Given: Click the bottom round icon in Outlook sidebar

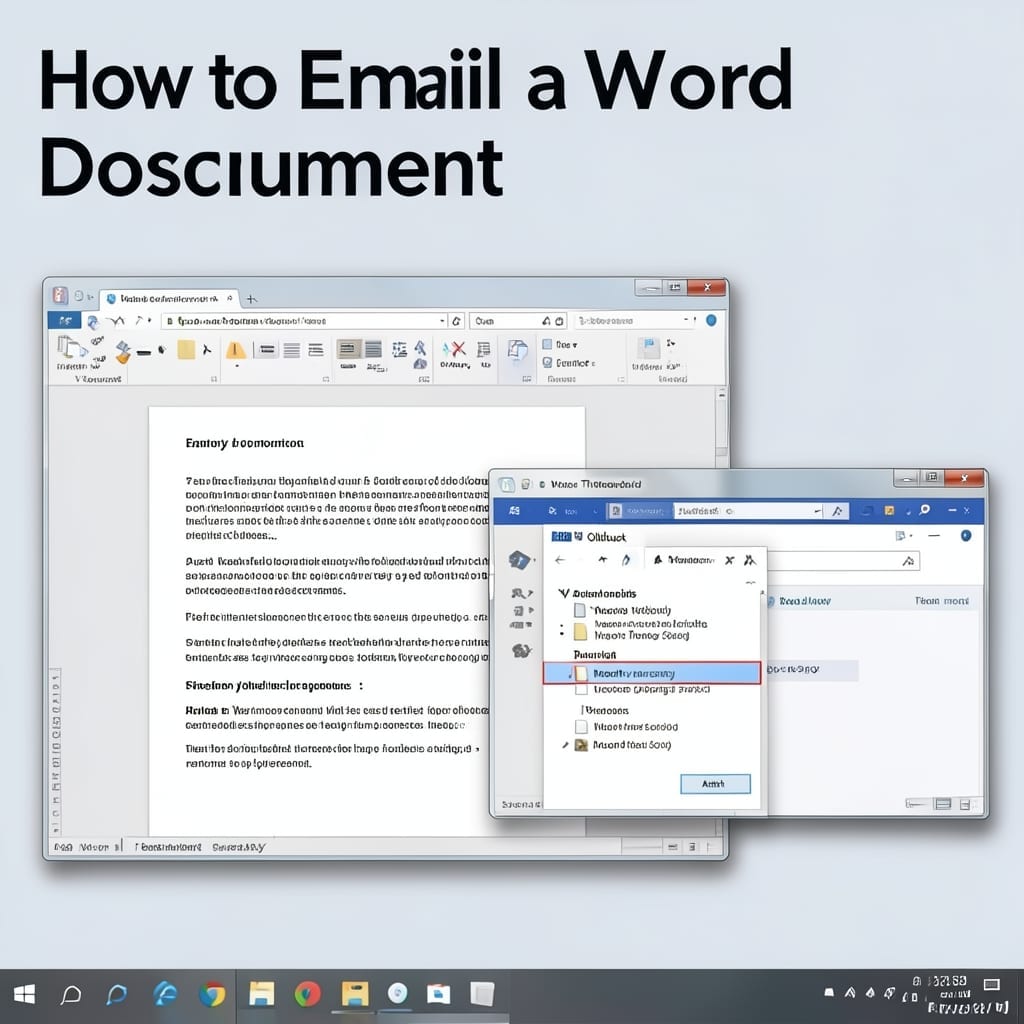Looking at the screenshot, I should (521, 650).
